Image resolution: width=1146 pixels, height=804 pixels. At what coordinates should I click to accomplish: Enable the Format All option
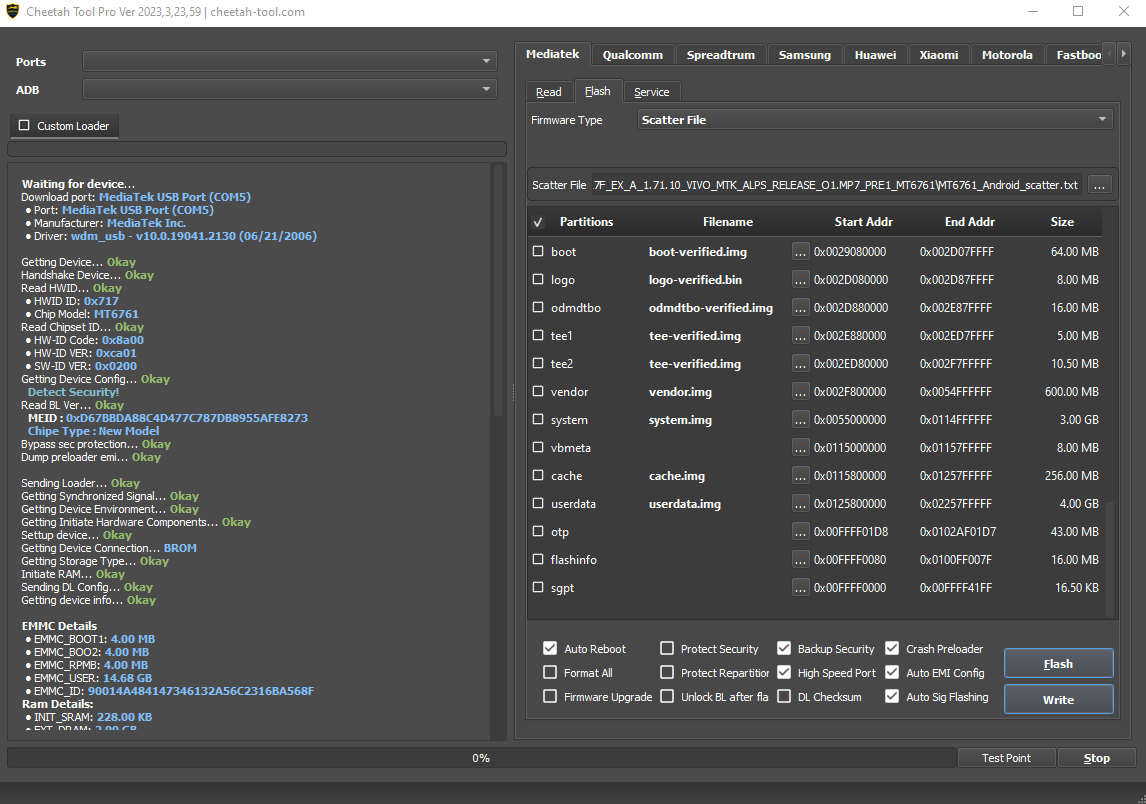coord(550,672)
